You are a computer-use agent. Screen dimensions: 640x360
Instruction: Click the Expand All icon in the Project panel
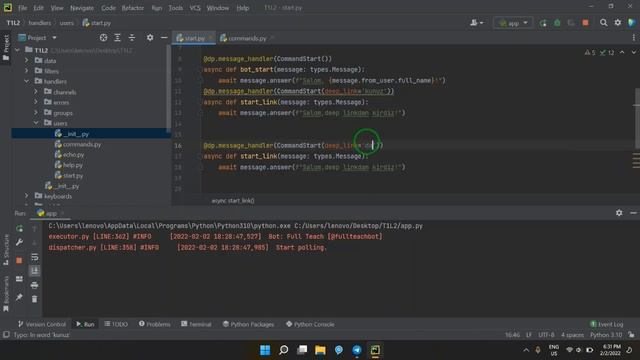[118, 38]
